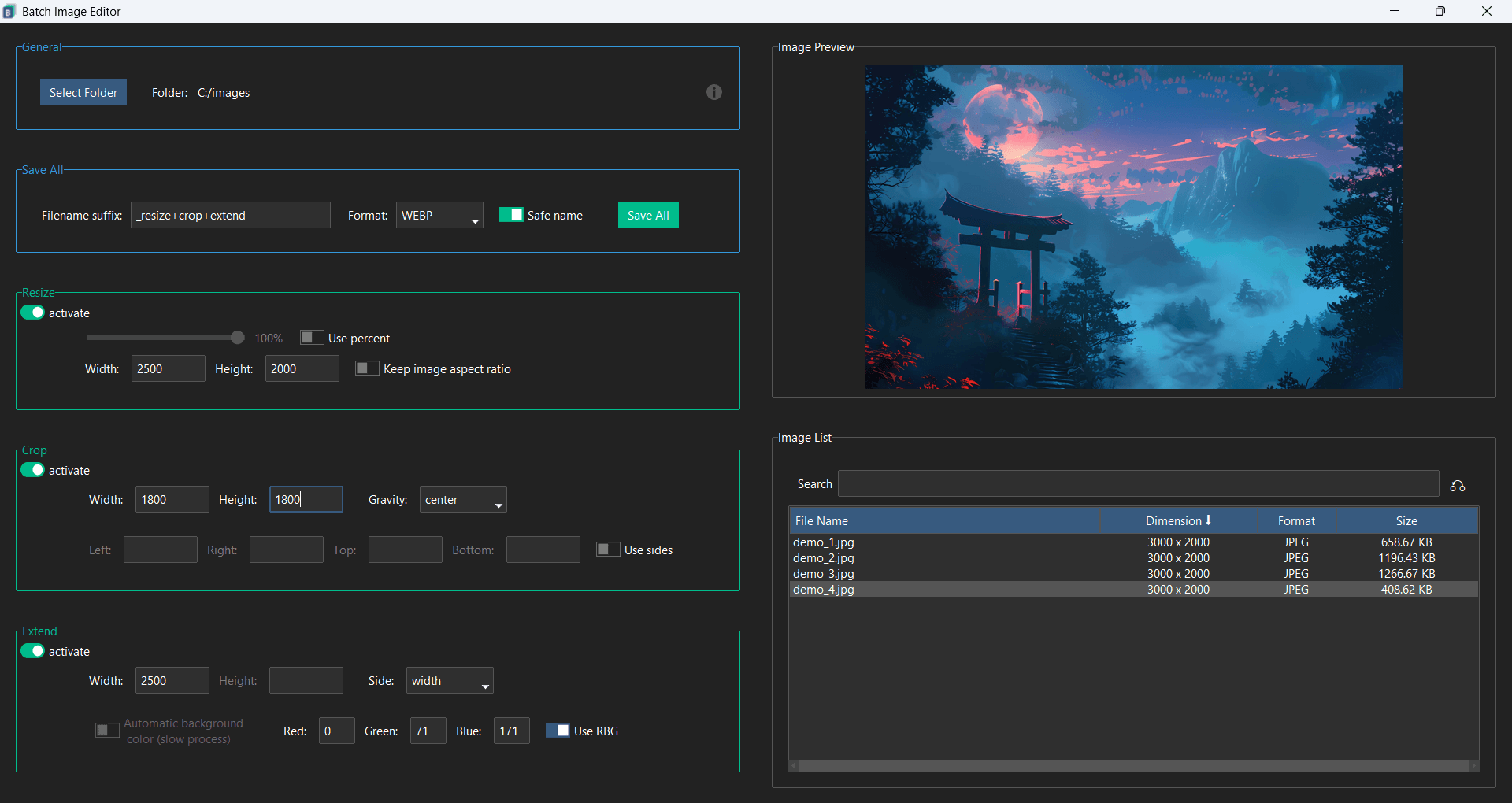Click the Resize Height field 2000
The height and width of the screenshot is (803, 1512).
click(x=302, y=368)
